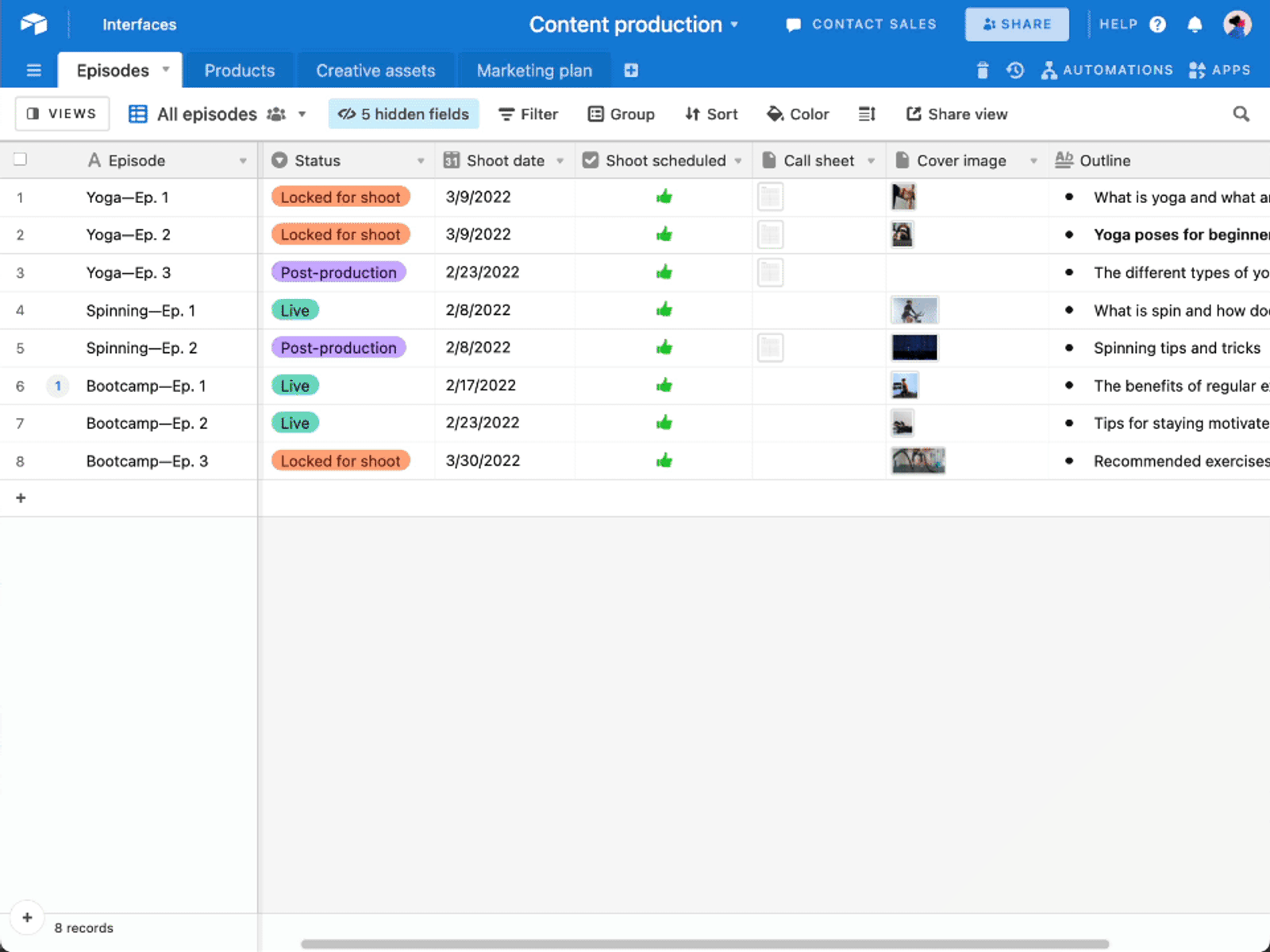Open Call sheet column dropdown
The image size is (1270, 952).
[x=871, y=161]
